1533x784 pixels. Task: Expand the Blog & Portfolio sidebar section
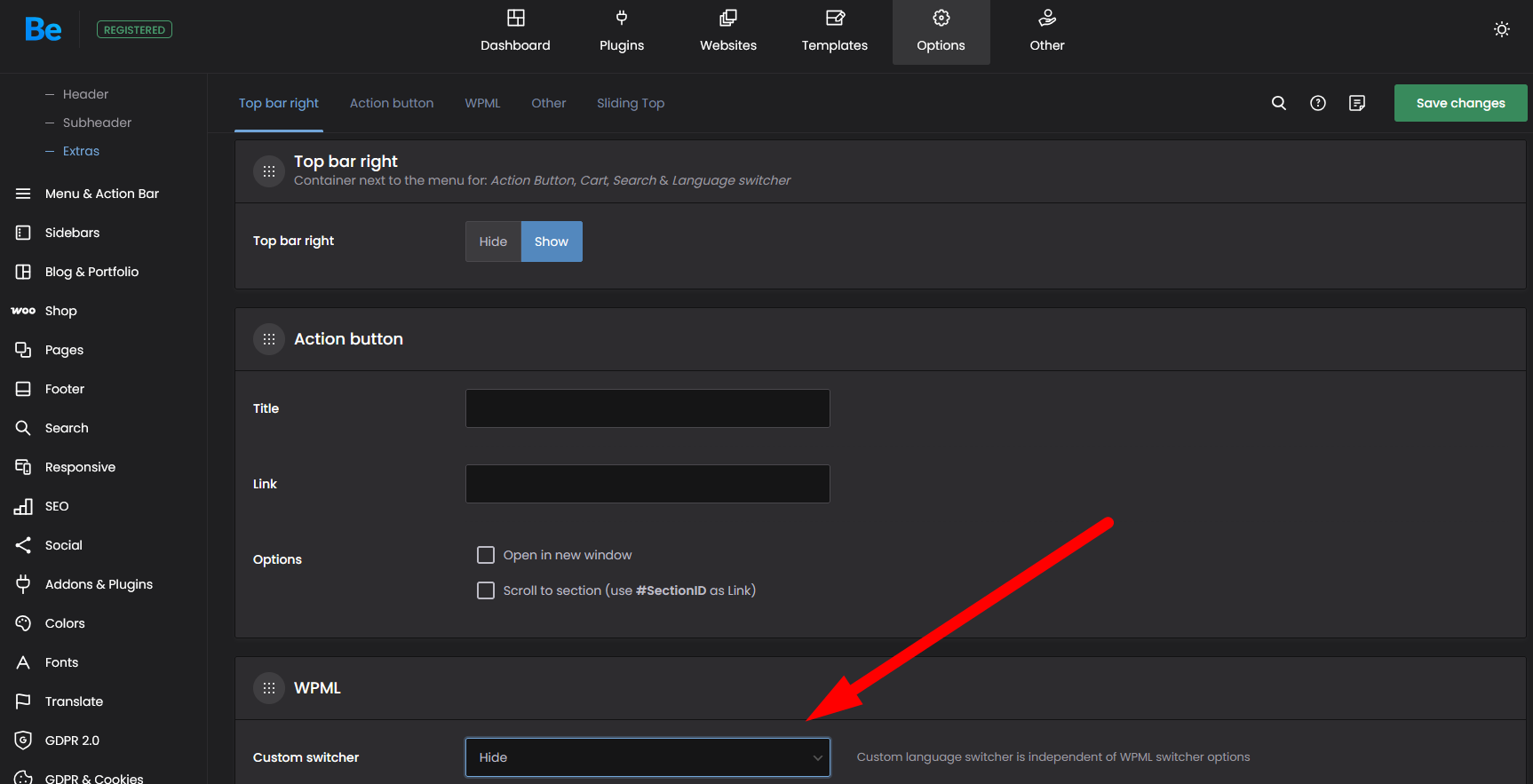(91, 272)
